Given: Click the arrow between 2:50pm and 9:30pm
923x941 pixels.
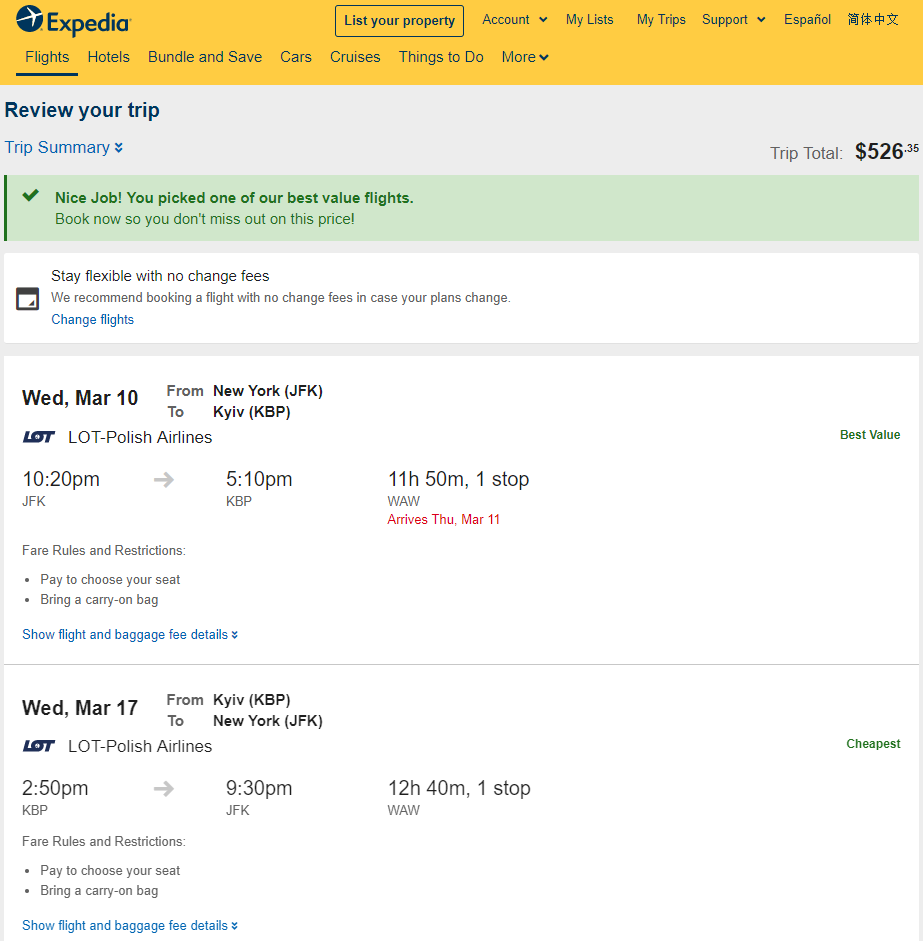Looking at the screenshot, I should coord(163,789).
